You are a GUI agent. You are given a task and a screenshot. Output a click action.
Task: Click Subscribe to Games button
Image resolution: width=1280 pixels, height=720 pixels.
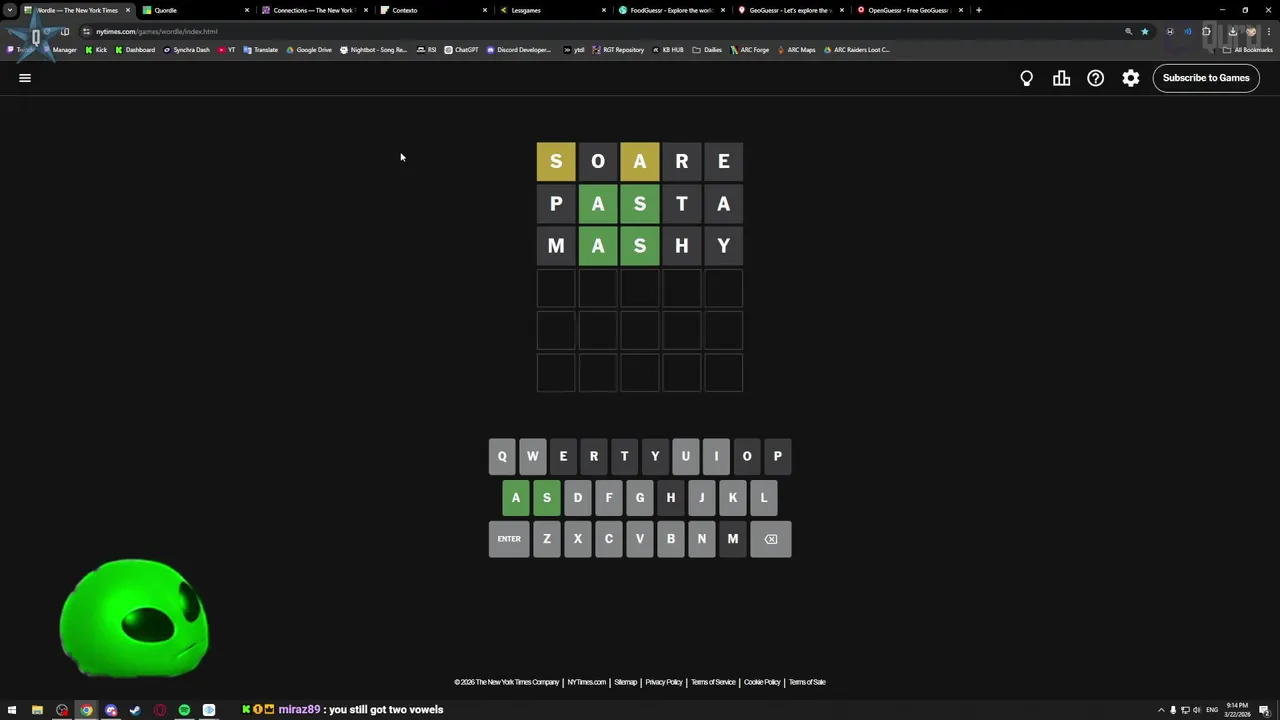pyautogui.click(x=1206, y=78)
